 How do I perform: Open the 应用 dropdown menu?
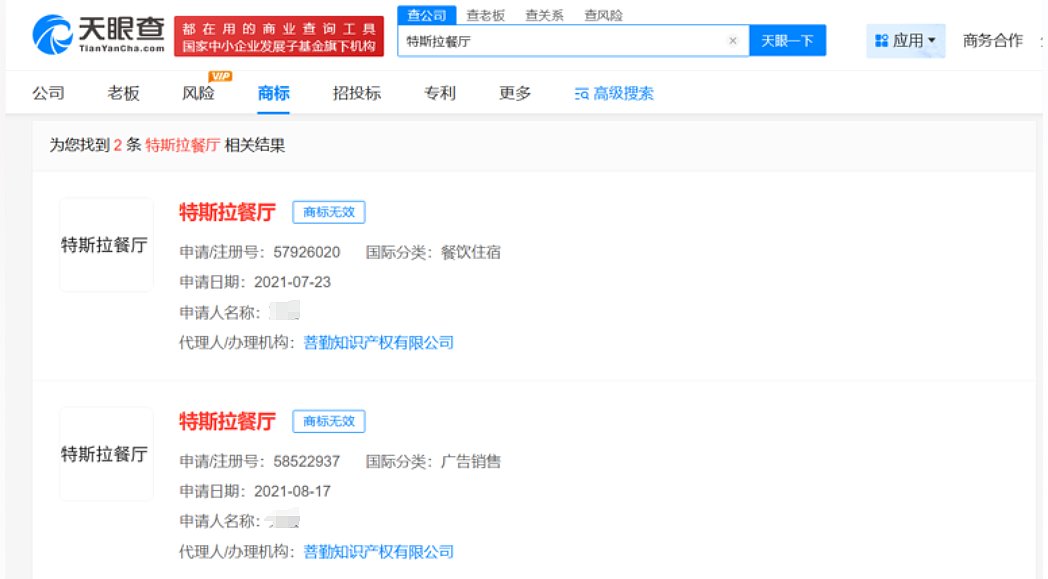[x=906, y=41]
